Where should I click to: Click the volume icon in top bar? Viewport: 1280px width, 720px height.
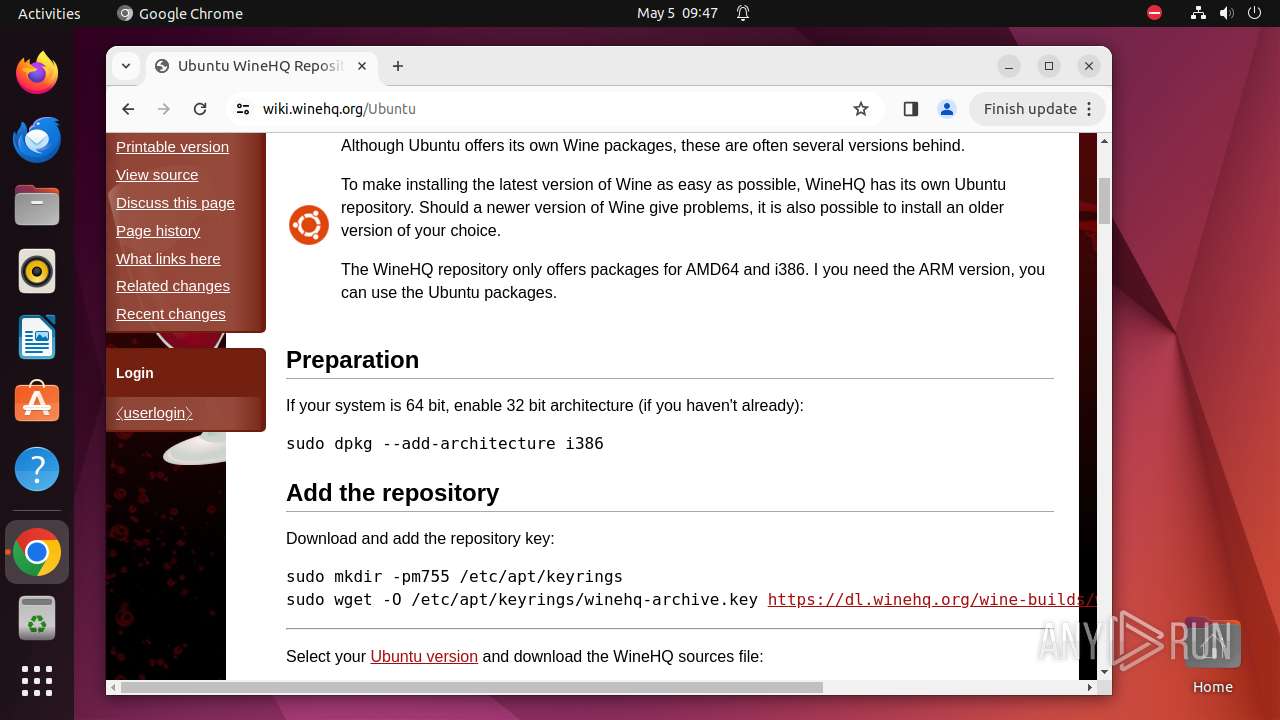pyautogui.click(x=1226, y=13)
